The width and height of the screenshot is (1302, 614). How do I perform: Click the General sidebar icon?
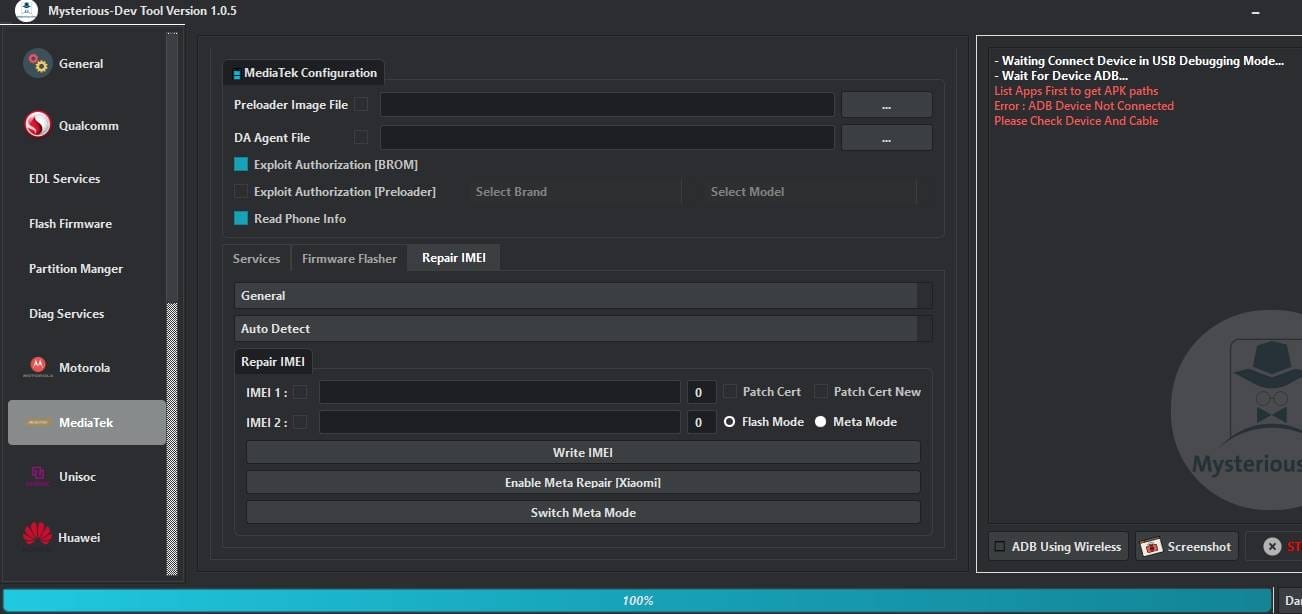36,62
